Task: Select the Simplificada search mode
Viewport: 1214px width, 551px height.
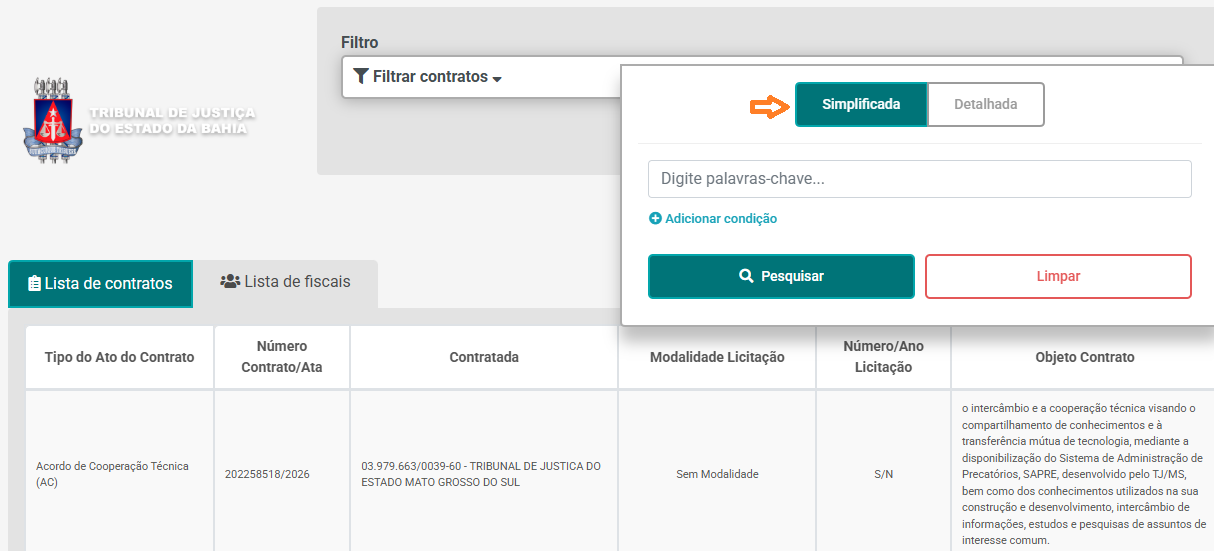Action: tap(861, 104)
